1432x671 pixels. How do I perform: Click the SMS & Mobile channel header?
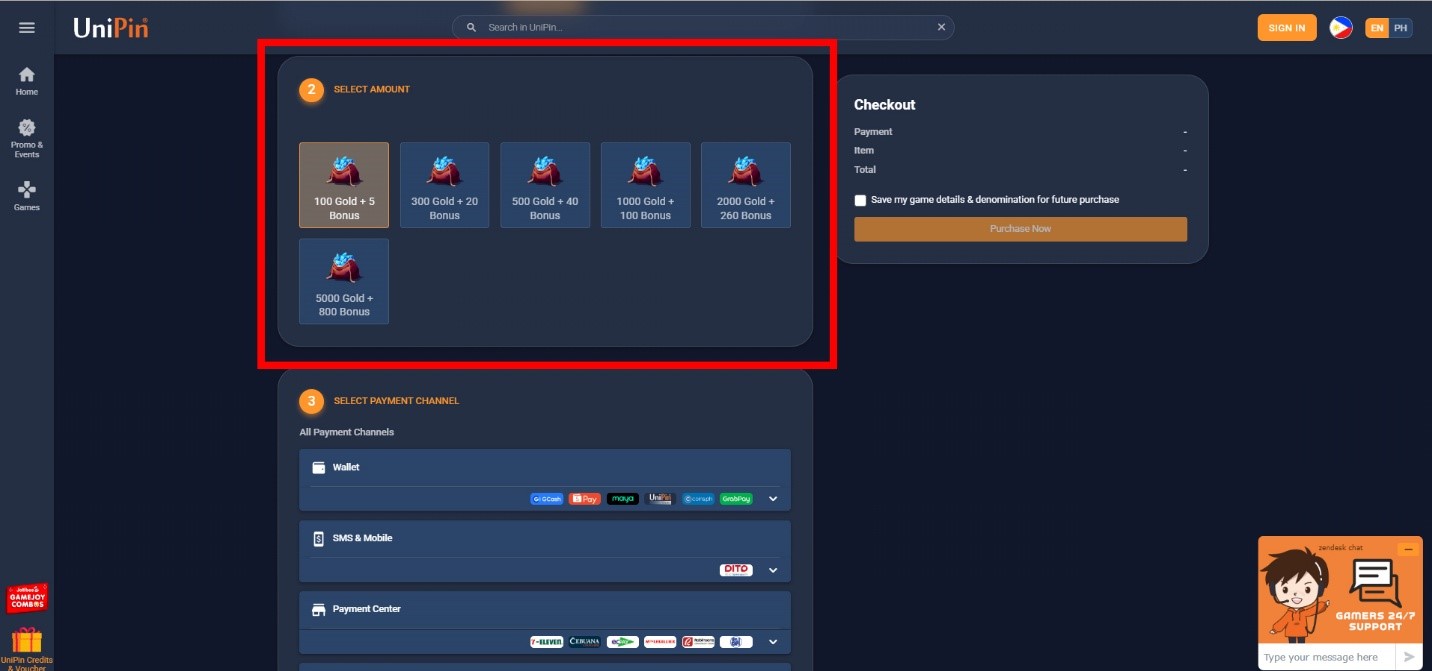(545, 539)
